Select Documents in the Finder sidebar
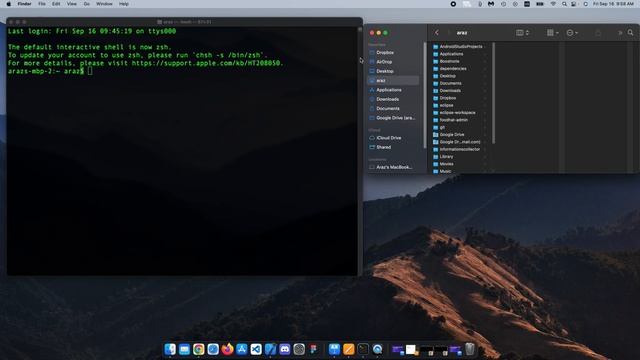Screen dimensions: 640x360 (x=393, y=109)
